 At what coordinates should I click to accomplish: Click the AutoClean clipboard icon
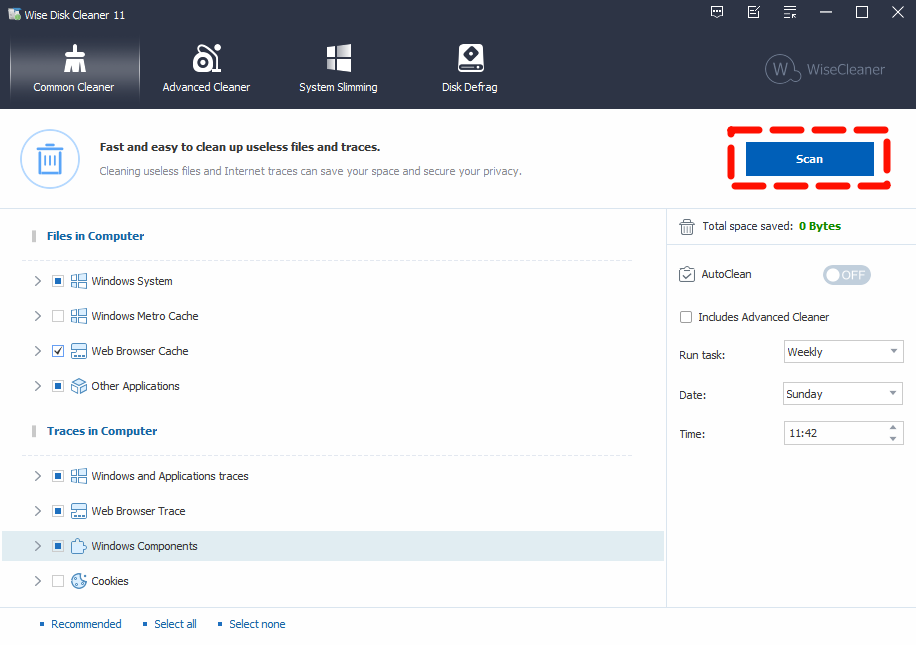click(687, 274)
